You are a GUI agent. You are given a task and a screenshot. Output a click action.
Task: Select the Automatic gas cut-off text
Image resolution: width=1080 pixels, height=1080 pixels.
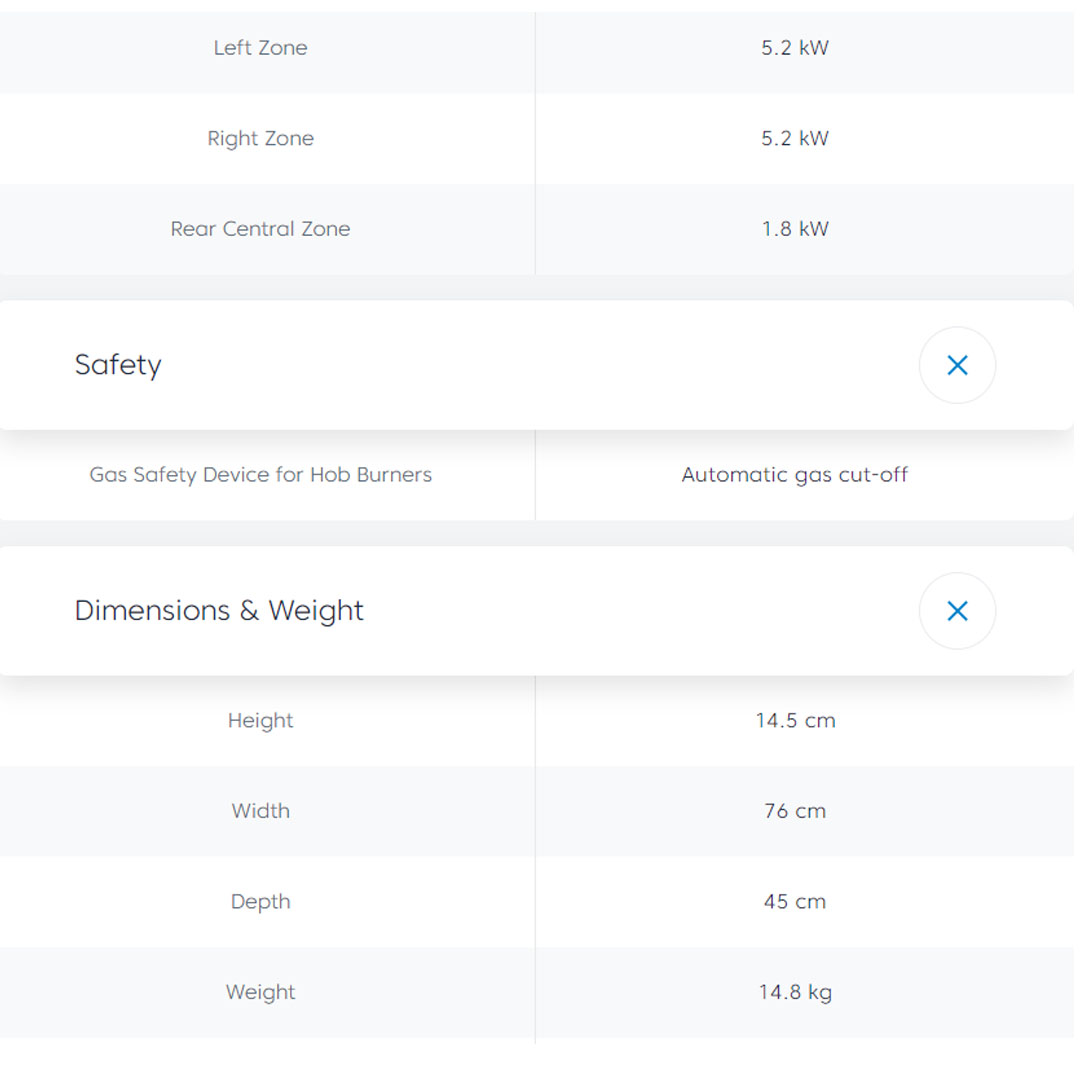(x=795, y=475)
